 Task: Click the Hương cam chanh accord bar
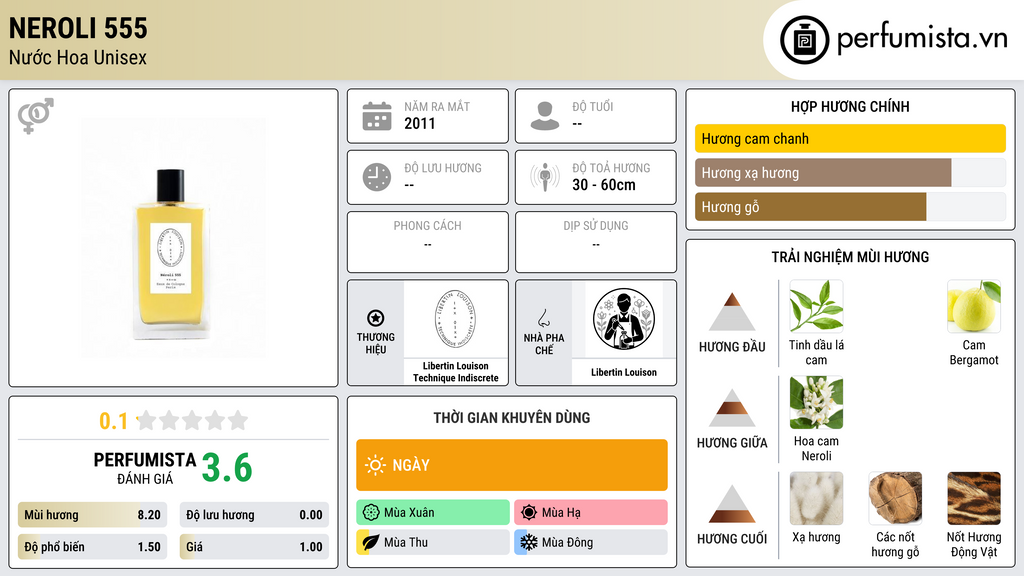(x=850, y=138)
